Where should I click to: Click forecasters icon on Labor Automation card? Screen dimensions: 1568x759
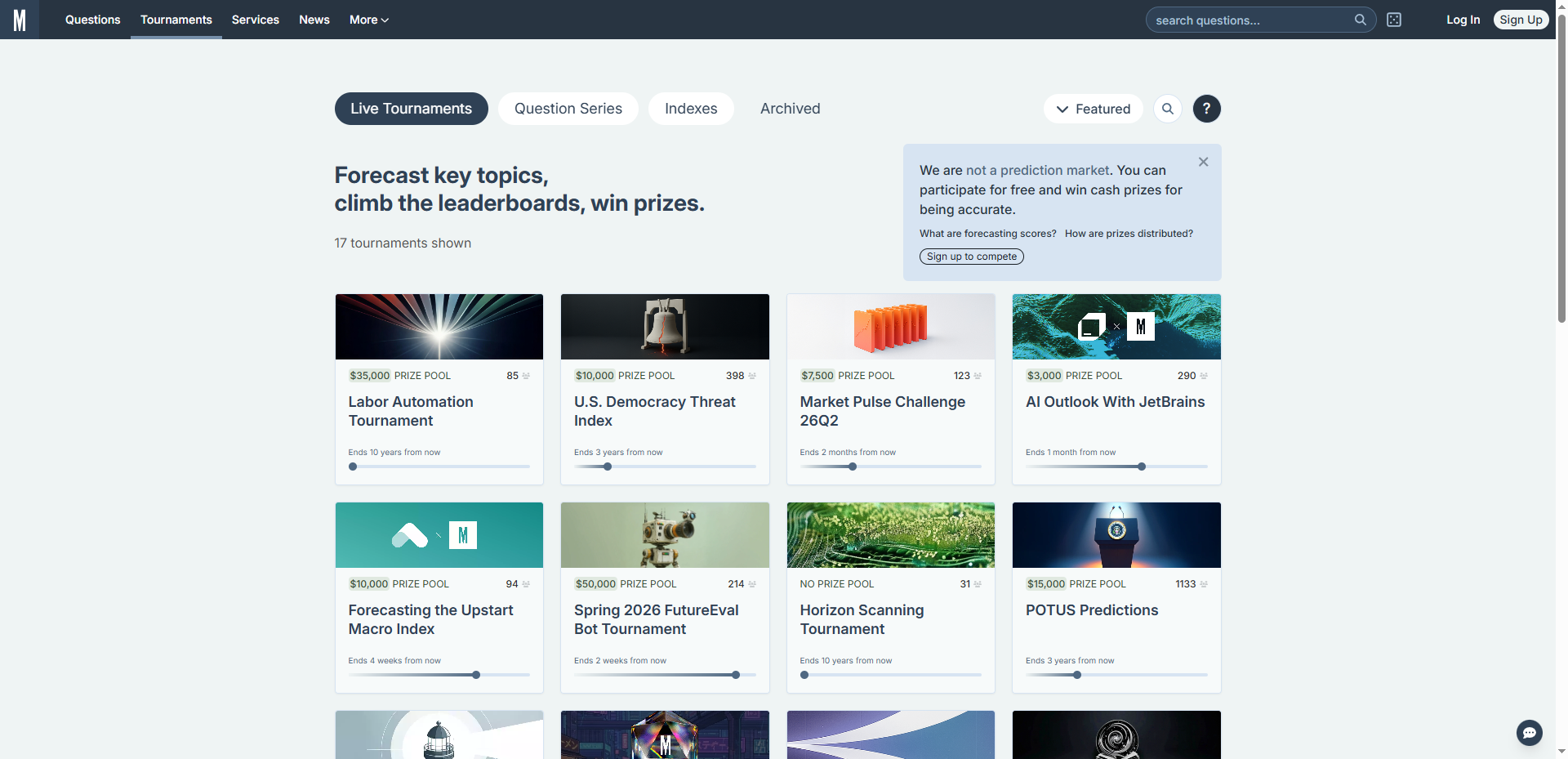(526, 376)
